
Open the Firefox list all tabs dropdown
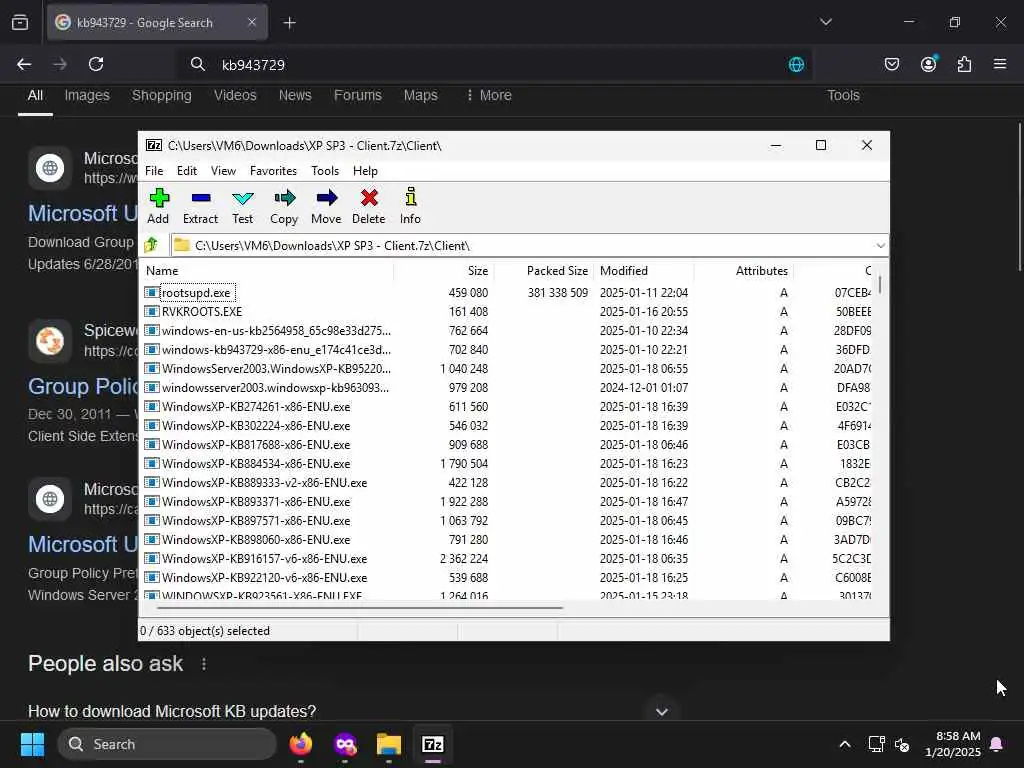click(826, 22)
